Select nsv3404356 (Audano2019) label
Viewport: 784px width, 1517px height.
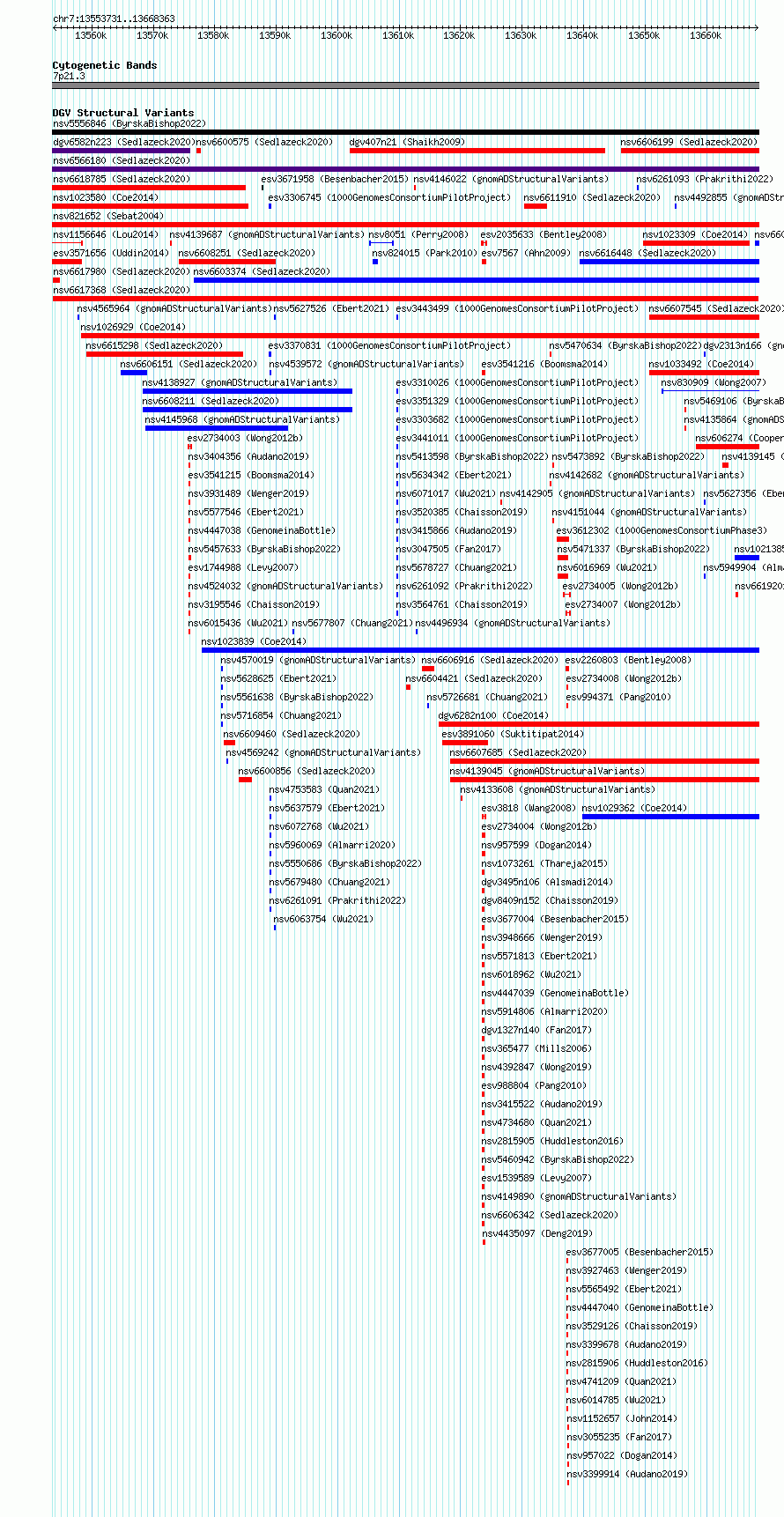tap(248, 456)
